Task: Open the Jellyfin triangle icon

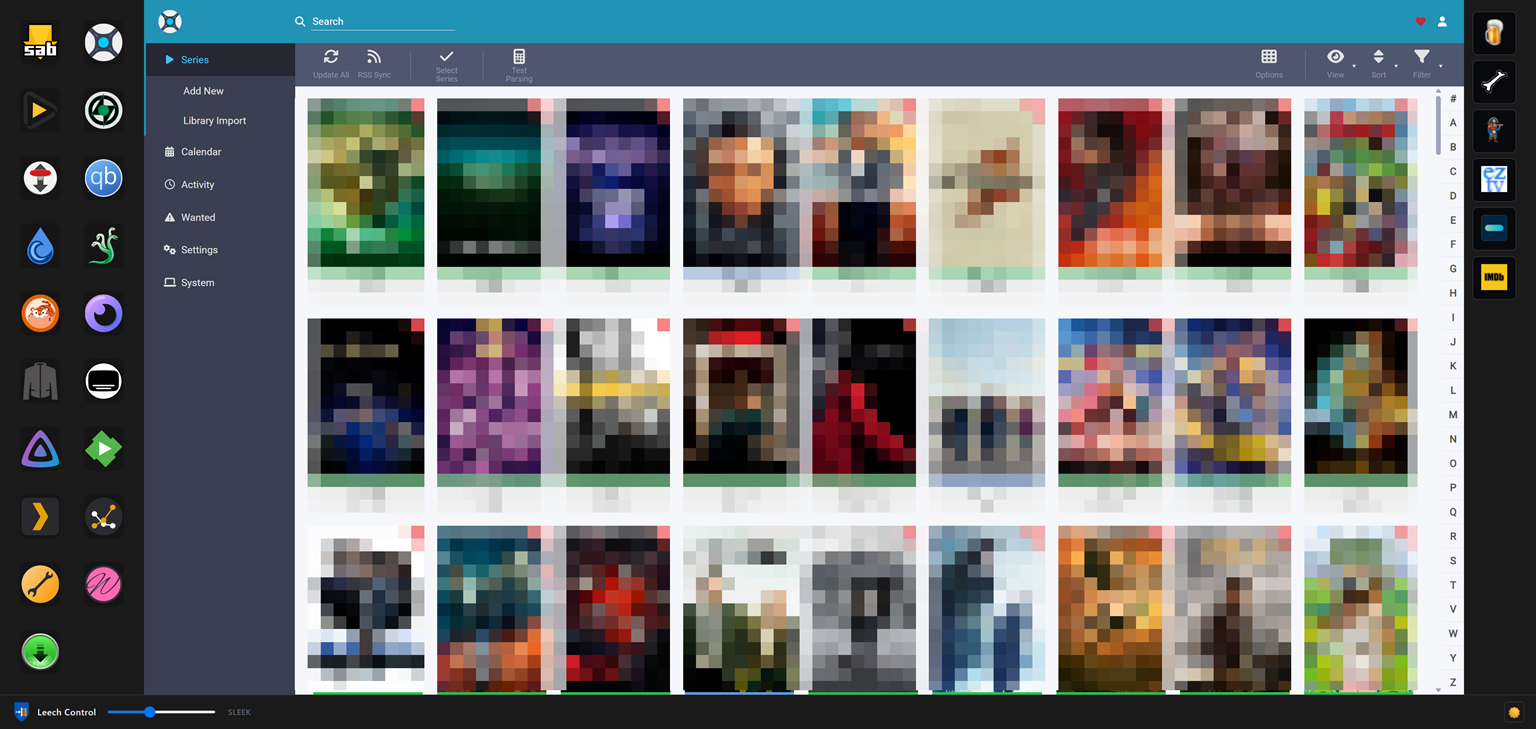Action: tap(41, 449)
